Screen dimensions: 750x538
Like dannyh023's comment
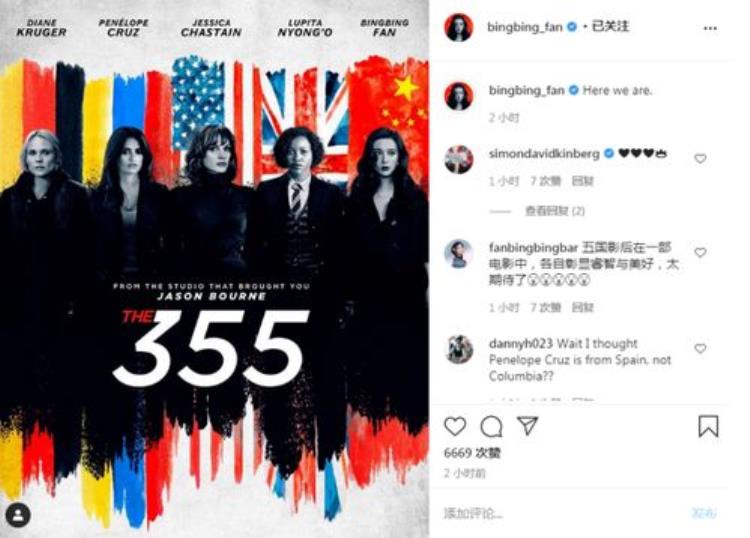(700, 348)
